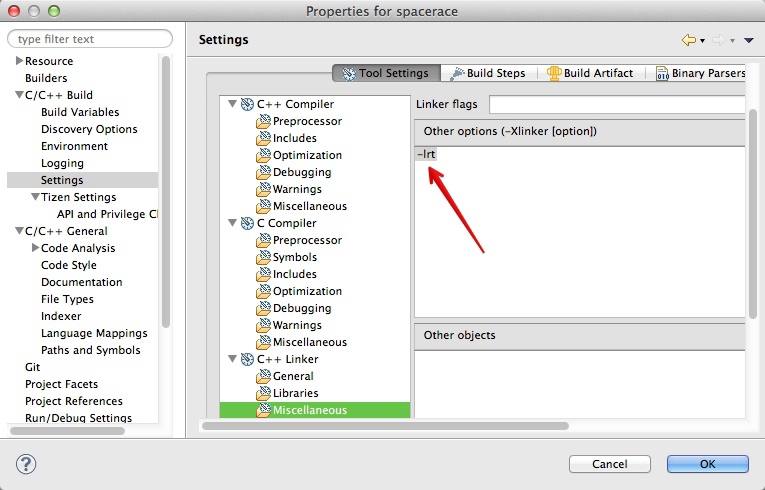Viewport: 765px width, 490px height.
Task: Open Indexer page
Action: coord(61,316)
